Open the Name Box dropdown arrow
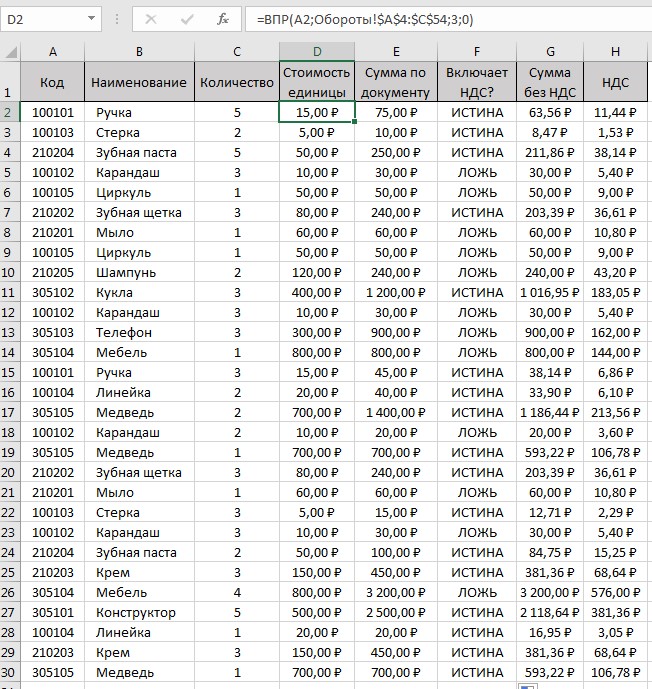This screenshot has height=689, width=652. [x=91, y=19]
